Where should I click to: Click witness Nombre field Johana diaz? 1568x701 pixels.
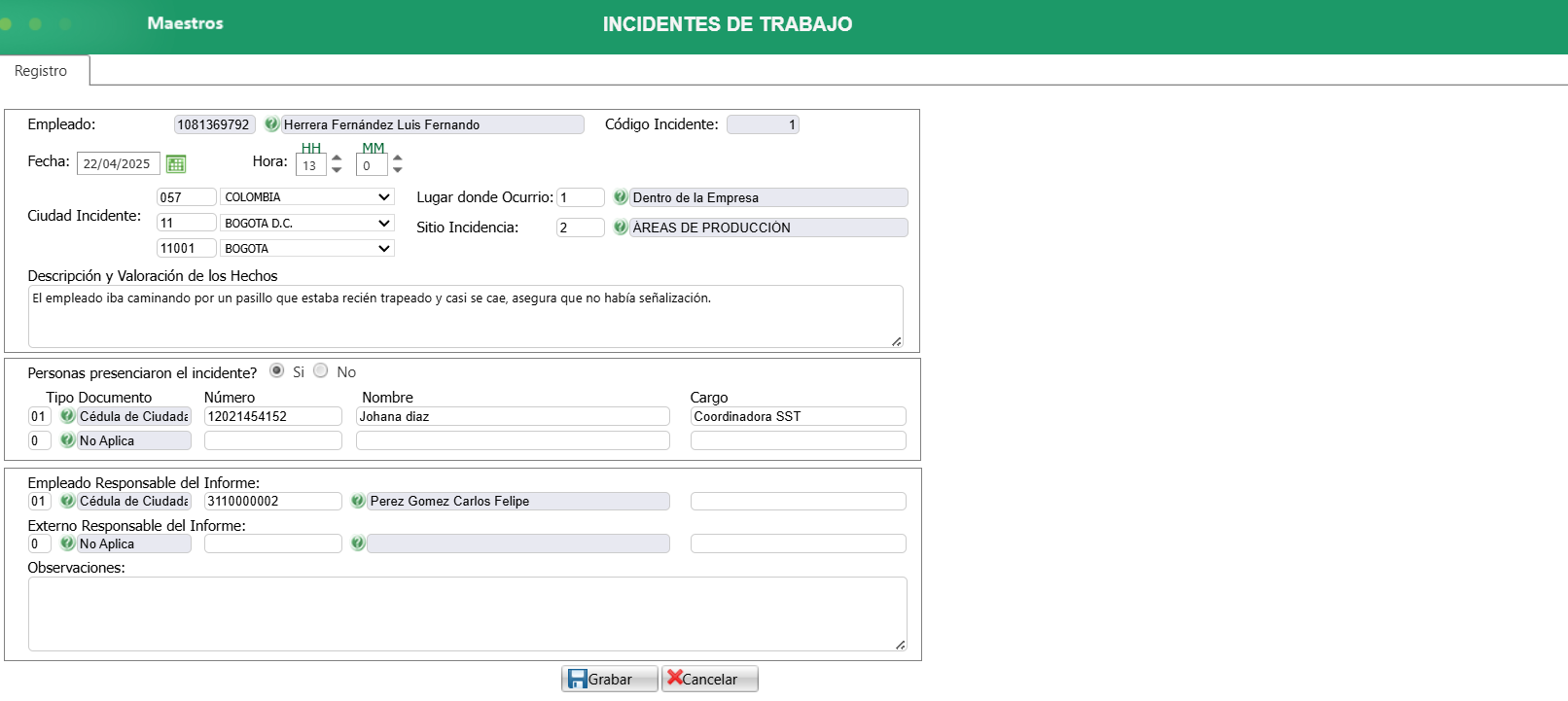pos(513,416)
